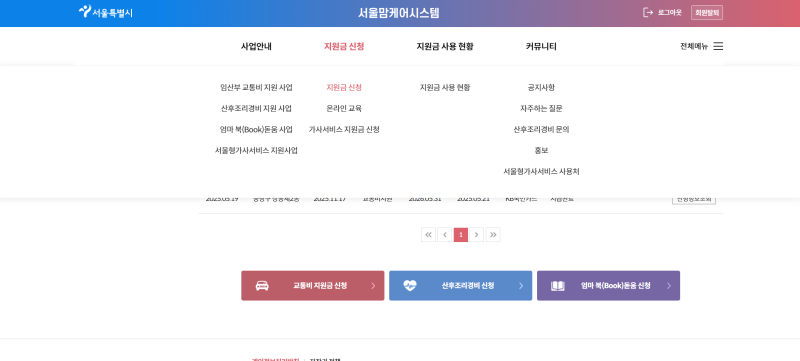Go to first page with double-left arrow

point(429,235)
